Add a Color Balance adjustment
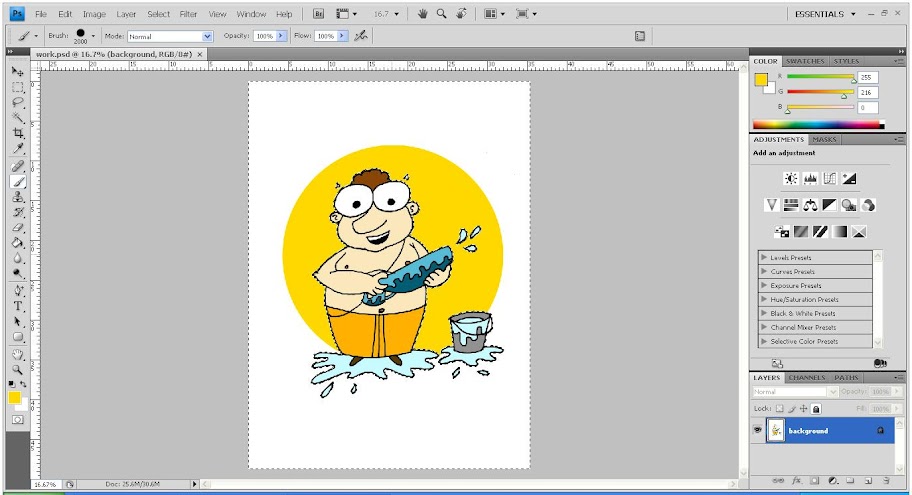This screenshot has height=495, width=912. tap(810, 205)
